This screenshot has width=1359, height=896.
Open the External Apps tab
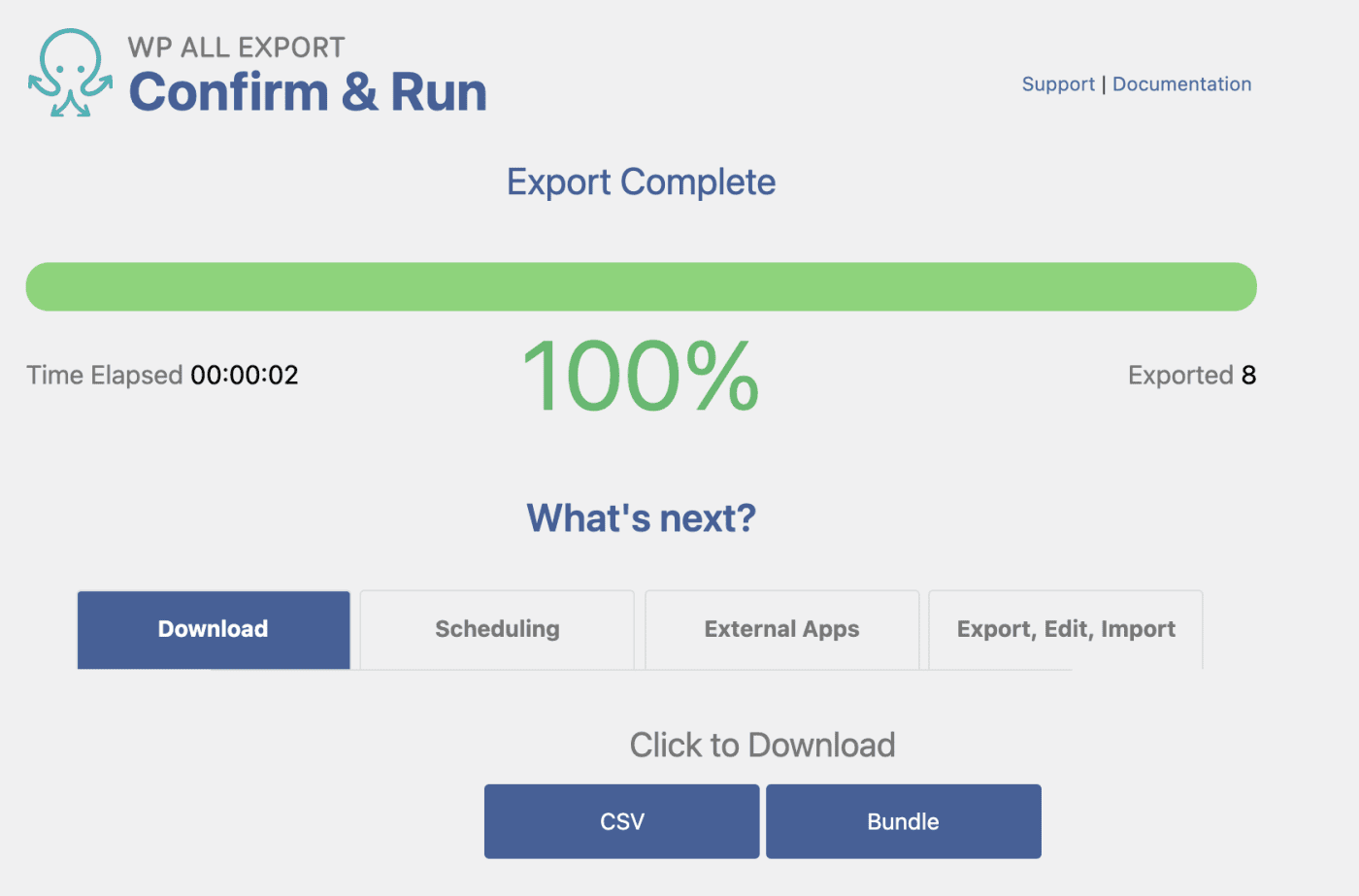click(x=781, y=629)
